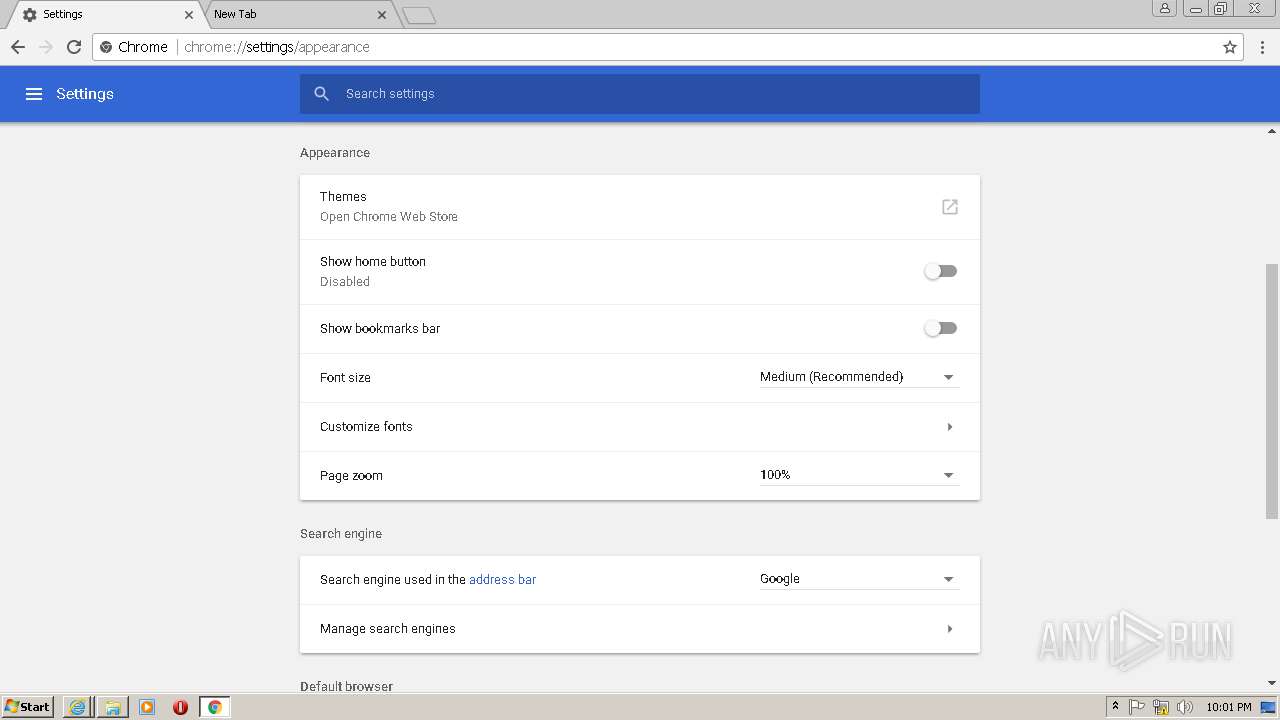Bookmark this page with the star
The image size is (1280, 720).
coord(1230,47)
